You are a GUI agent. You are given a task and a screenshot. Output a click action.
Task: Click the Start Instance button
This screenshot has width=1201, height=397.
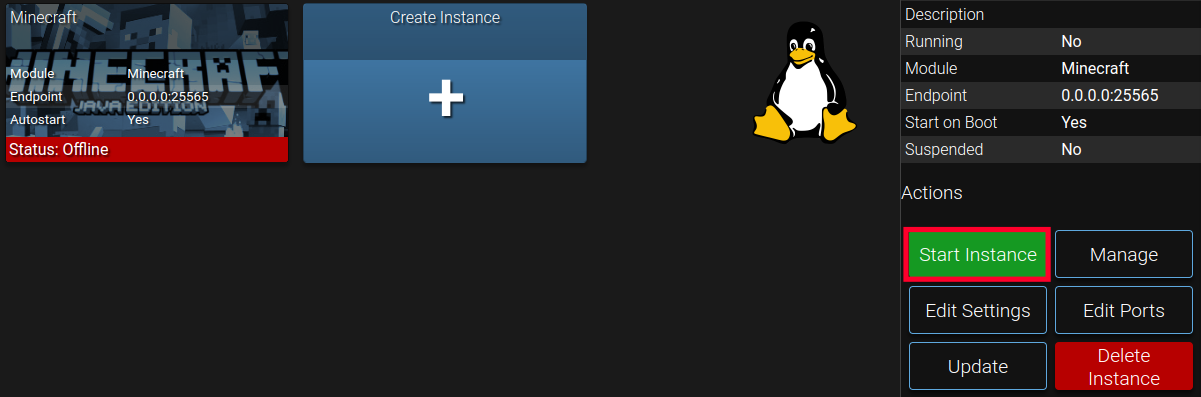[x=978, y=255]
